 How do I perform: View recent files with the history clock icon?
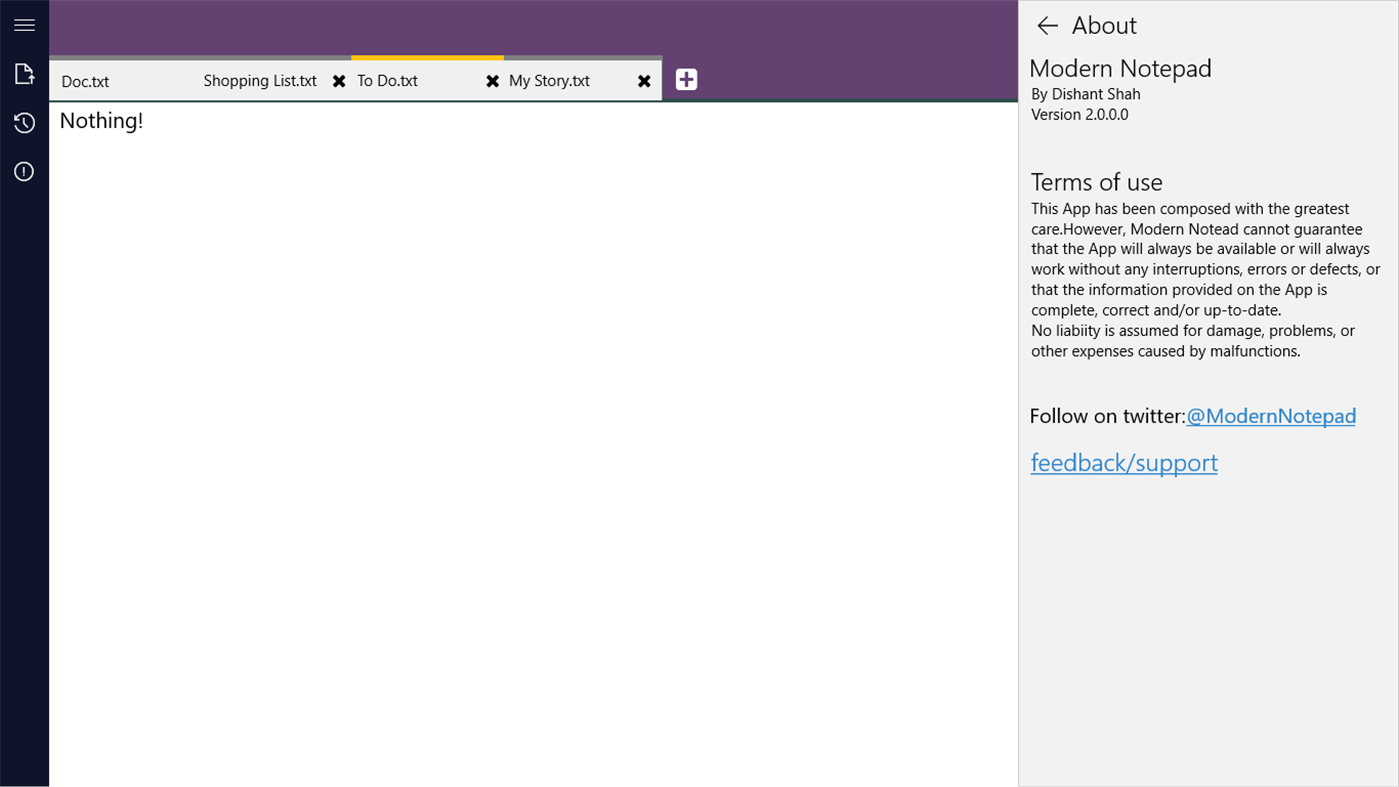point(24,122)
